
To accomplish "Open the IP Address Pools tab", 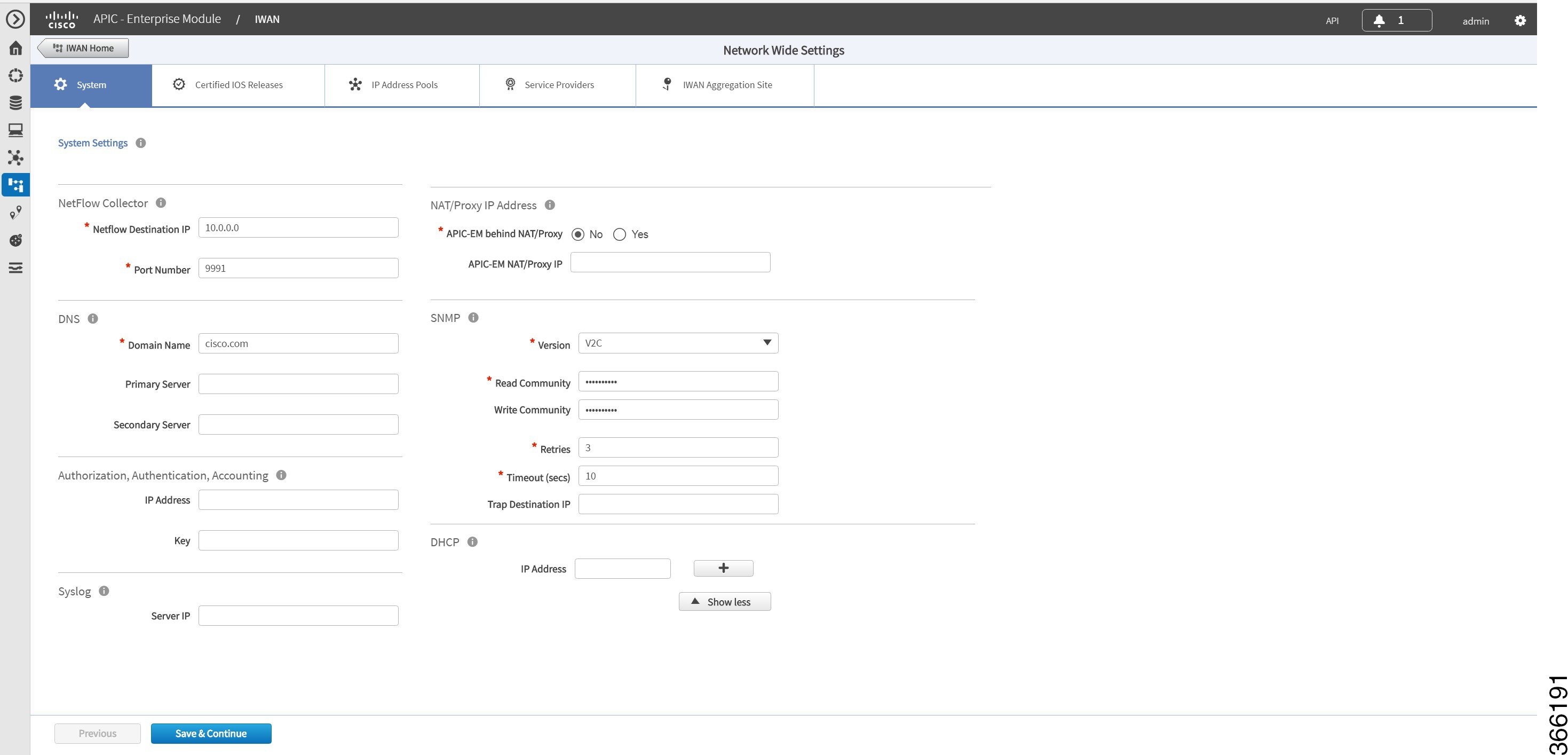I will tap(402, 85).
